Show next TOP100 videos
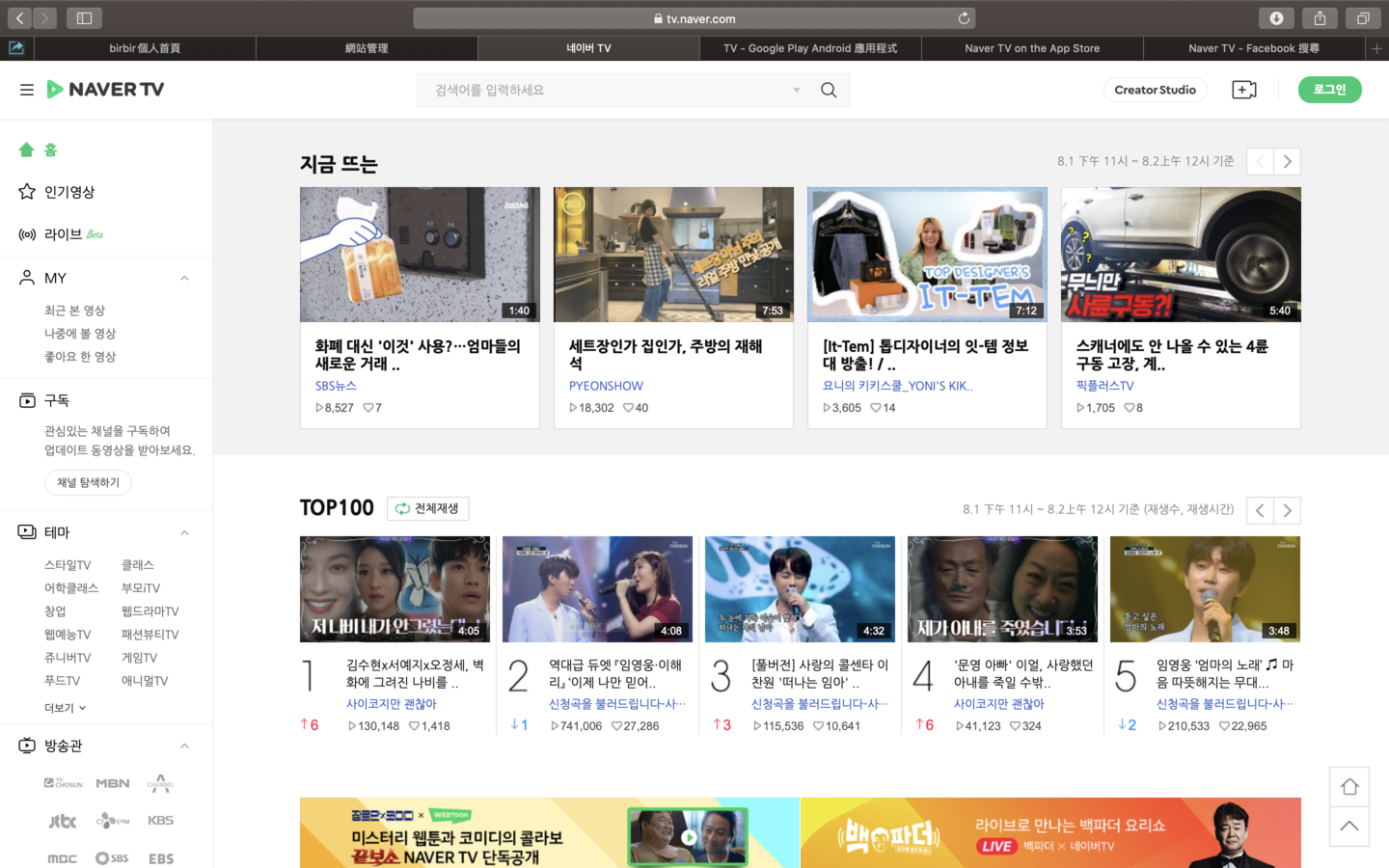This screenshot has width=1389, height=868. click(1288, 510)
